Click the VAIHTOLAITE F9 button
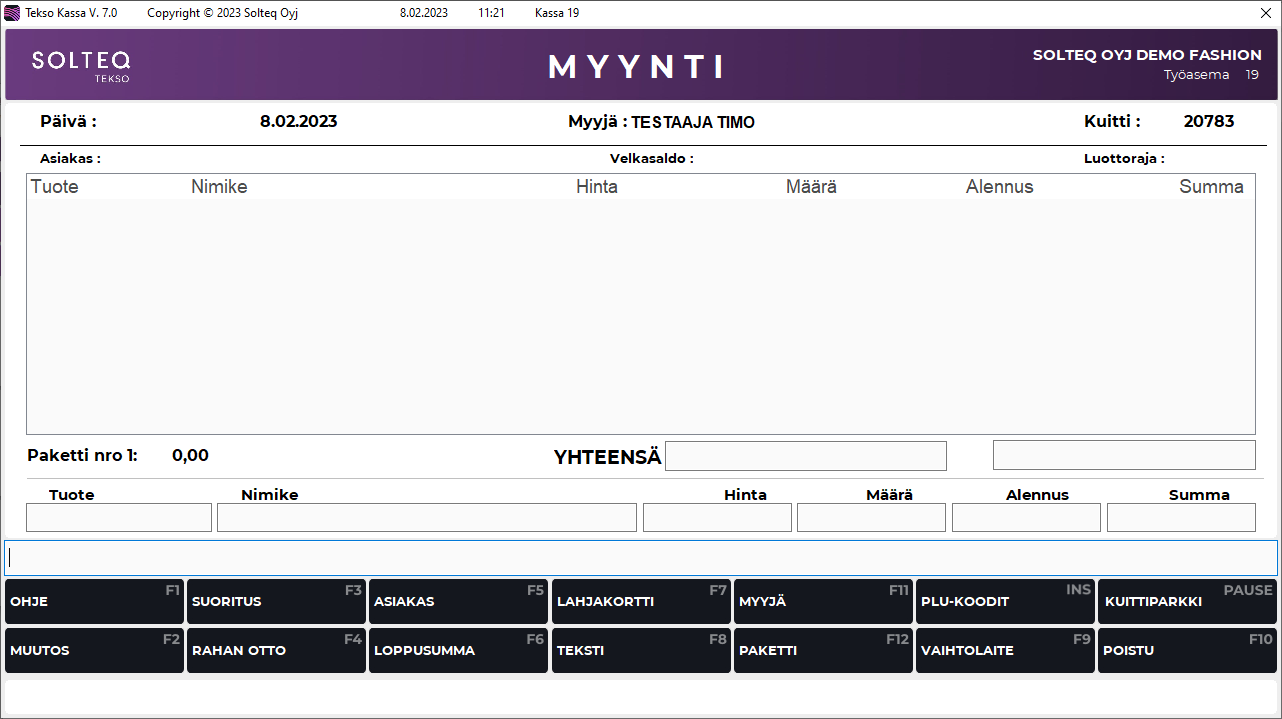Viewport: 1282px width, 719px height. tap(1004, 650)
